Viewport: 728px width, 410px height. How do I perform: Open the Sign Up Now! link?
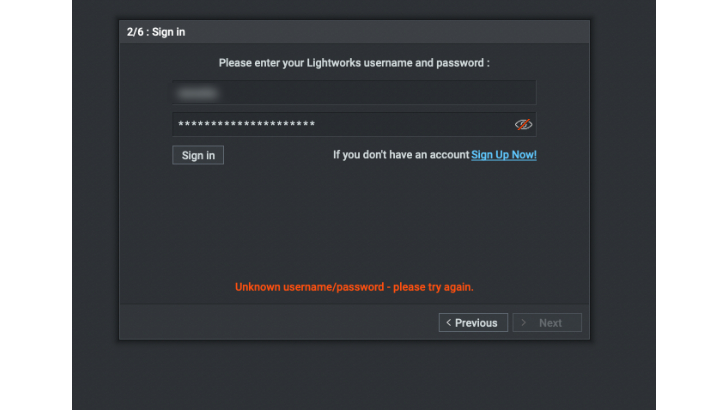click(504, 155)
